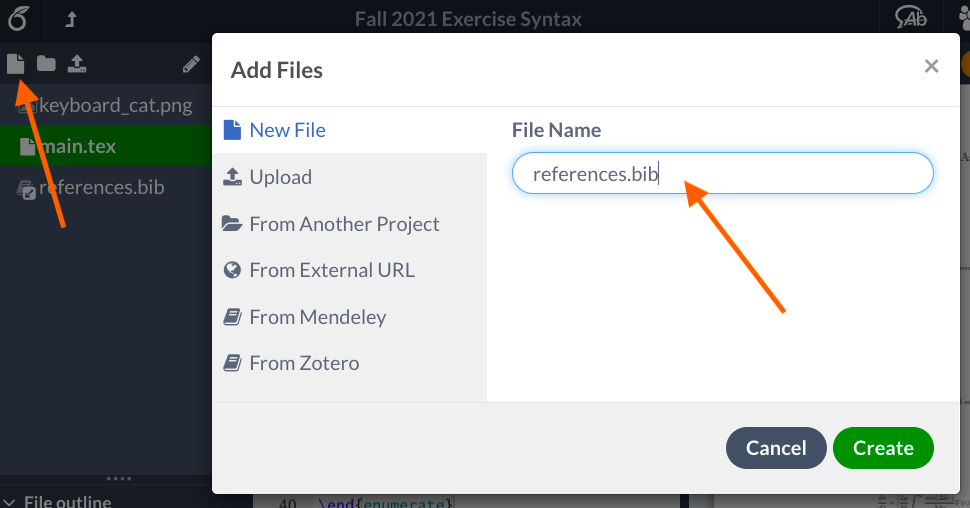Open main.tex in the file tree
The height and width of the screenshot is (508, 970).
78,147
